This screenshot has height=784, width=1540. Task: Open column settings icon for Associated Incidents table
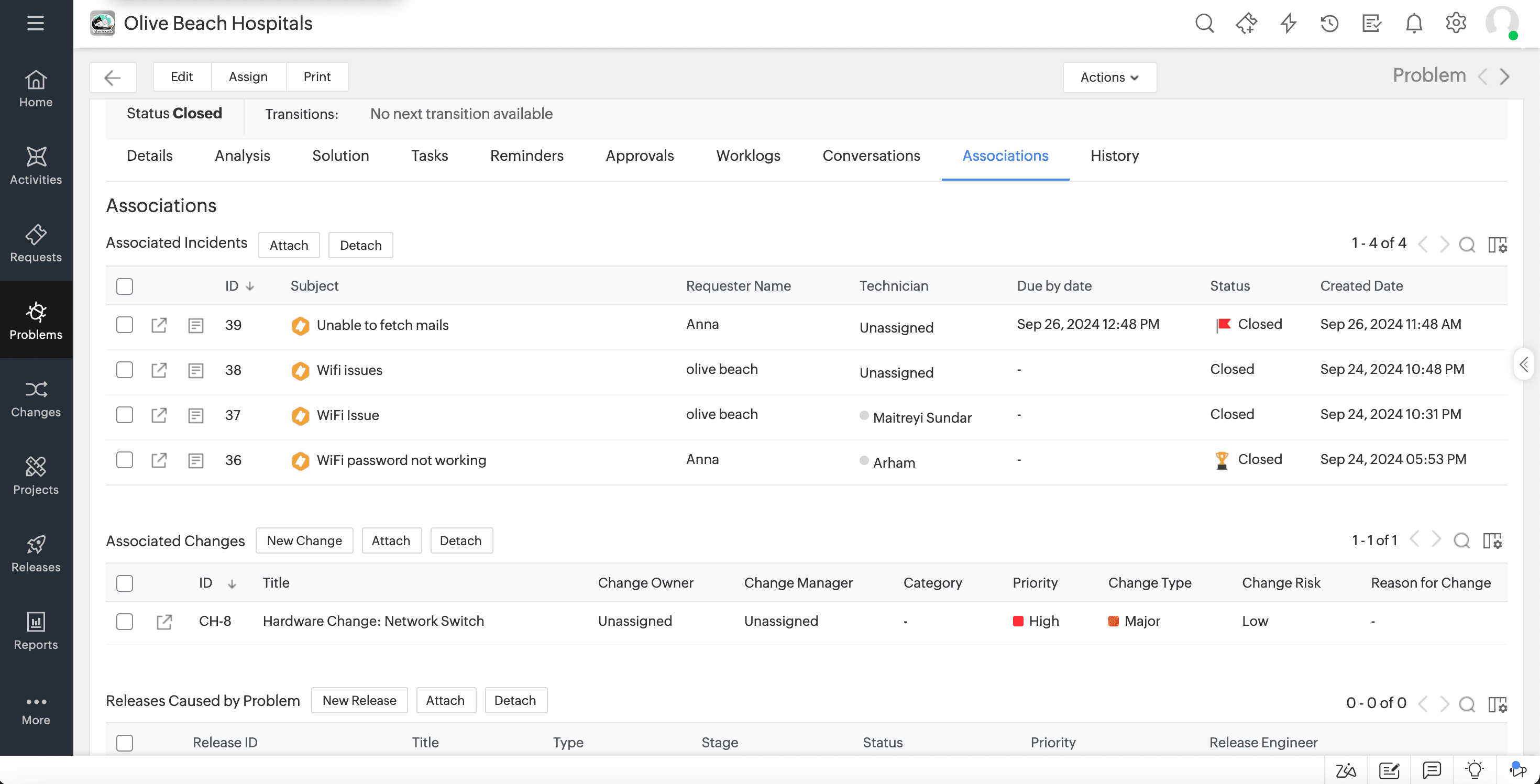click(1498, 245)
